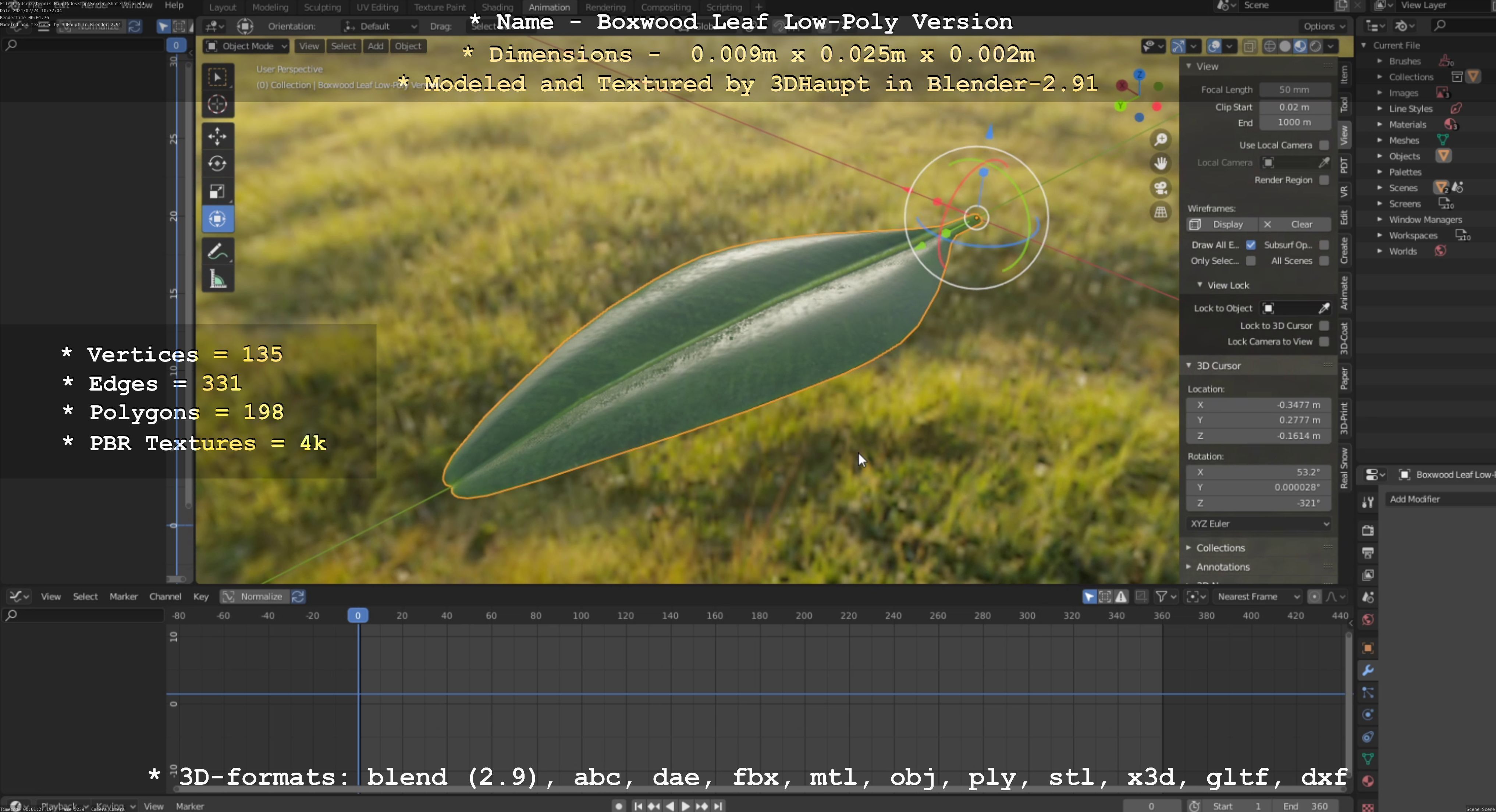The width and height of the screenshot is (1496, 812).
Task: Pick Lock to Object with eyedropper
Action: point(1324,308)
